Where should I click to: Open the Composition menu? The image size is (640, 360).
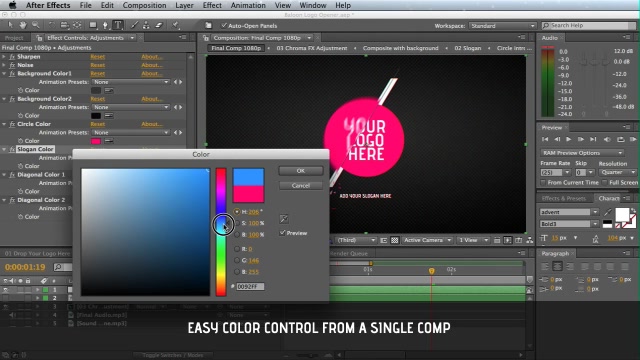(x=144, y=5)
